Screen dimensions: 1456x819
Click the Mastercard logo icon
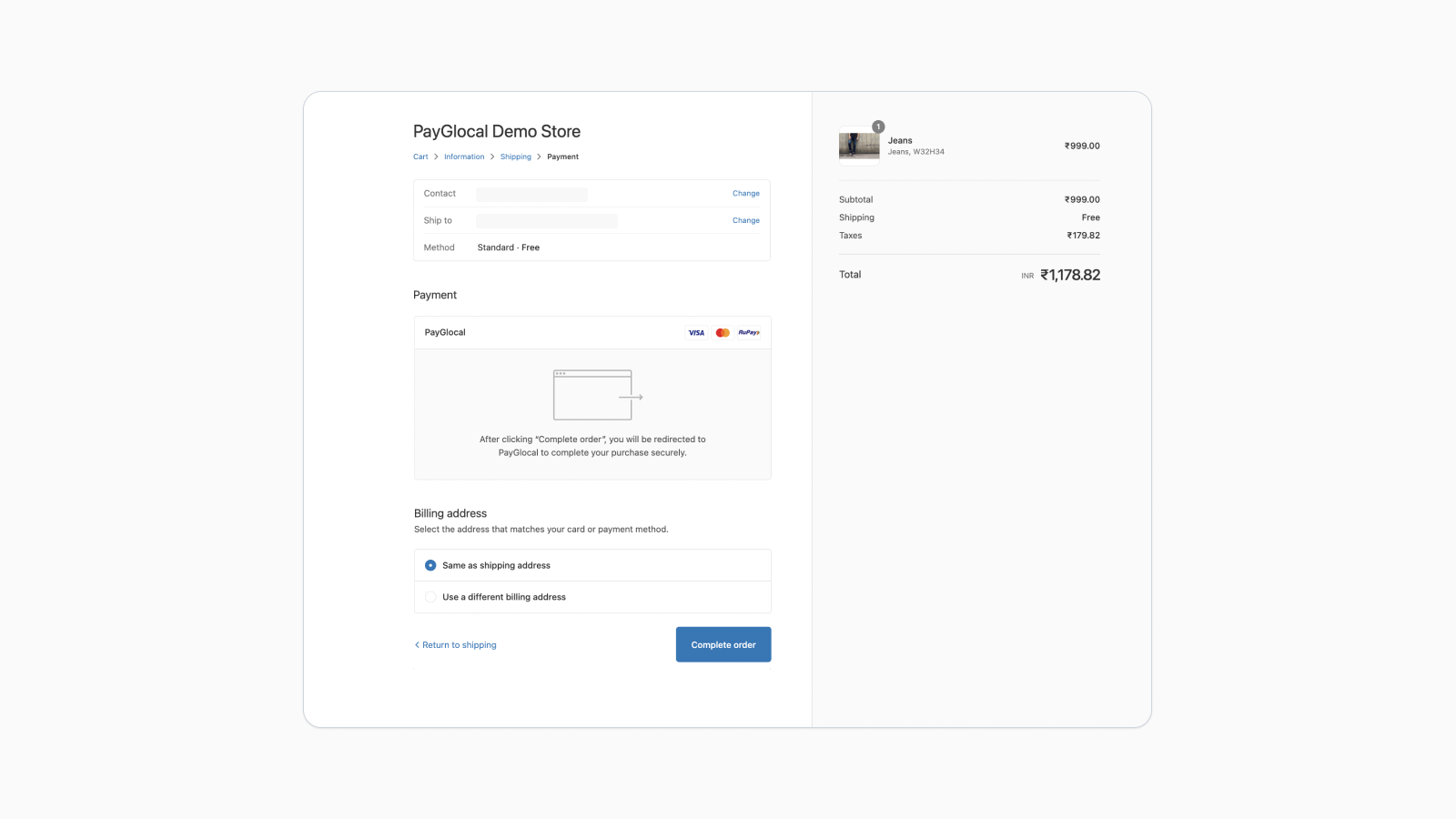[x=723, y=333]
